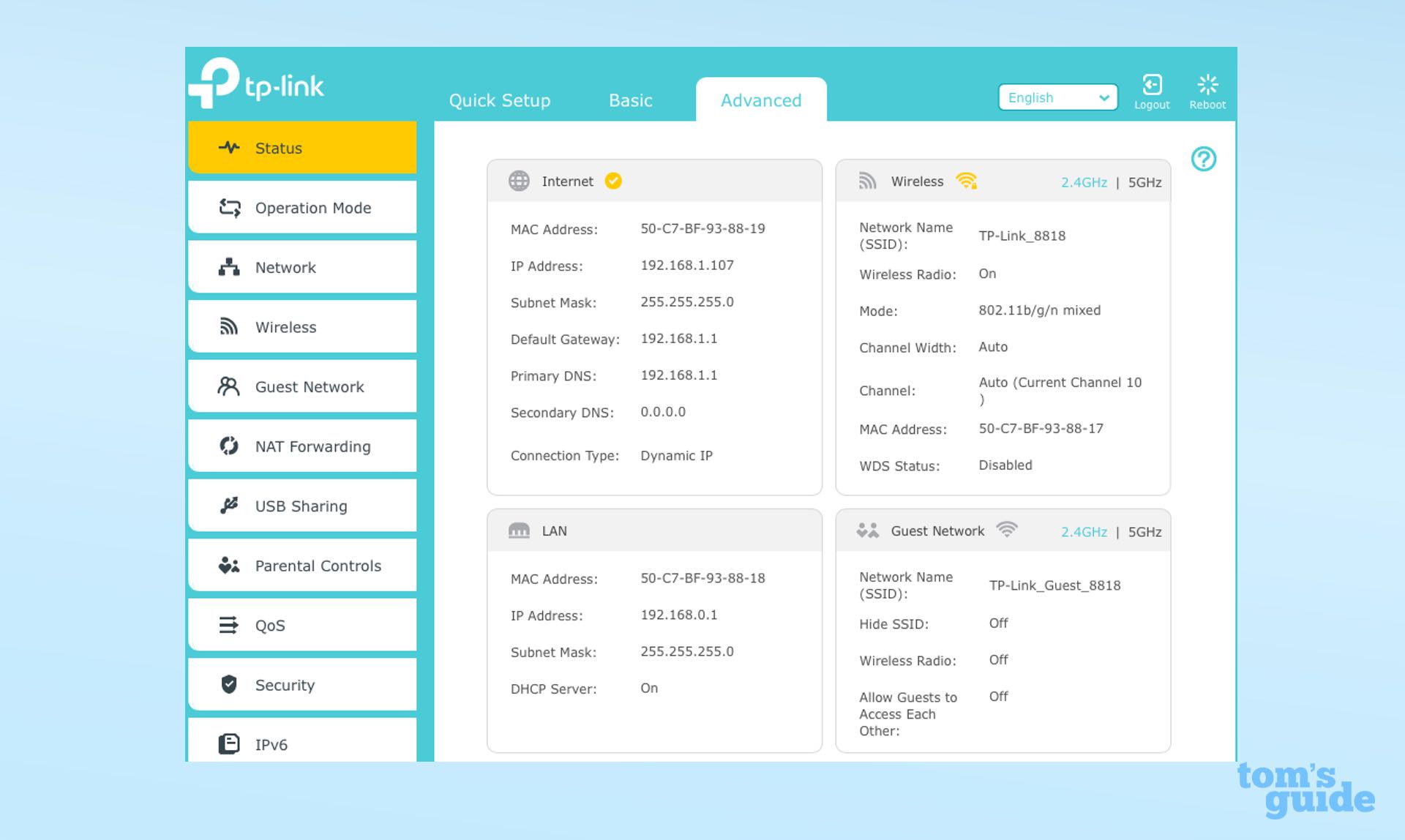Click the IPv6 document icon

(x=229, y=744)
